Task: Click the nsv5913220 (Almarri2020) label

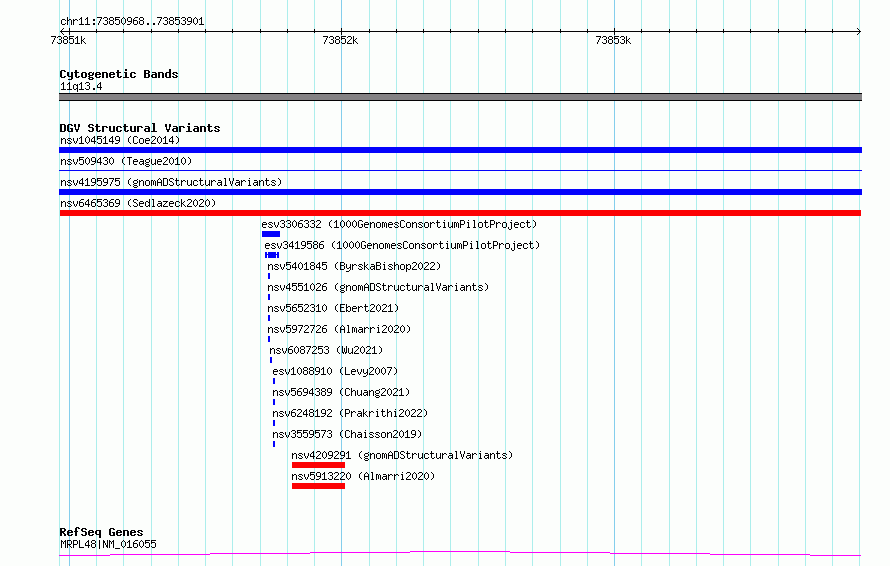Action: point(363,476)
